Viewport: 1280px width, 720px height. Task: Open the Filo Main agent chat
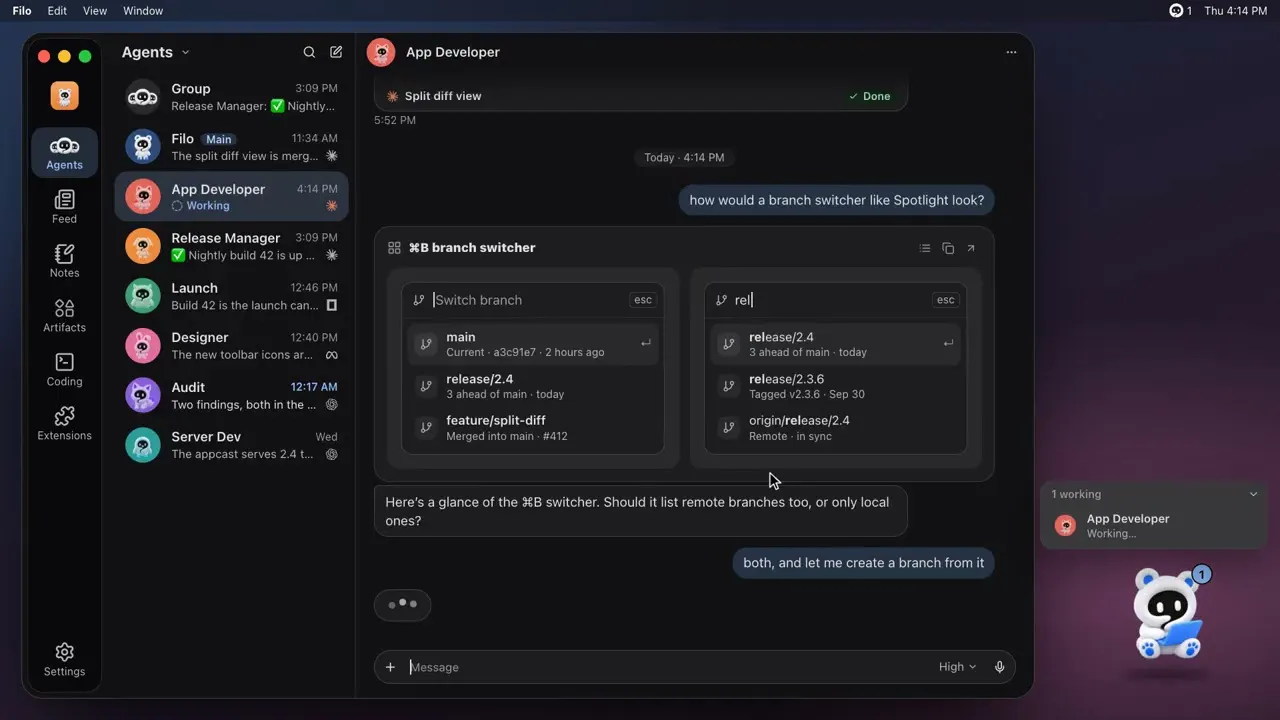231,147
